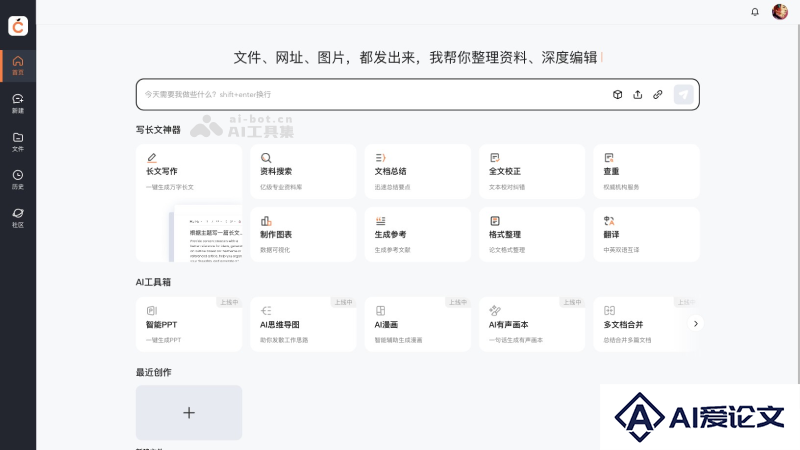
Task: Click the 数据可视化 subtitle text
Action: pos(275,250)
